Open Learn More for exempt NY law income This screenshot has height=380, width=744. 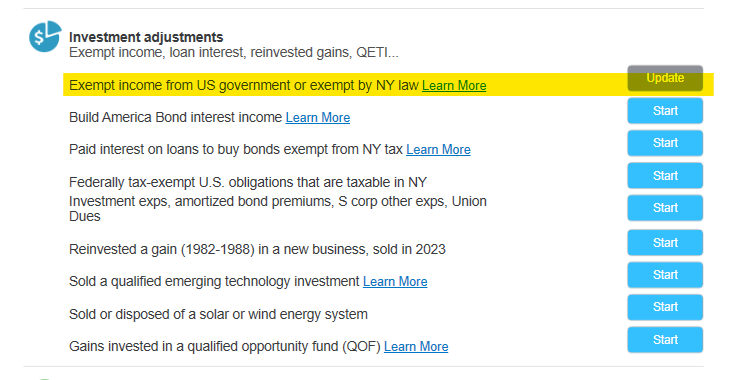tap(454, 85)
